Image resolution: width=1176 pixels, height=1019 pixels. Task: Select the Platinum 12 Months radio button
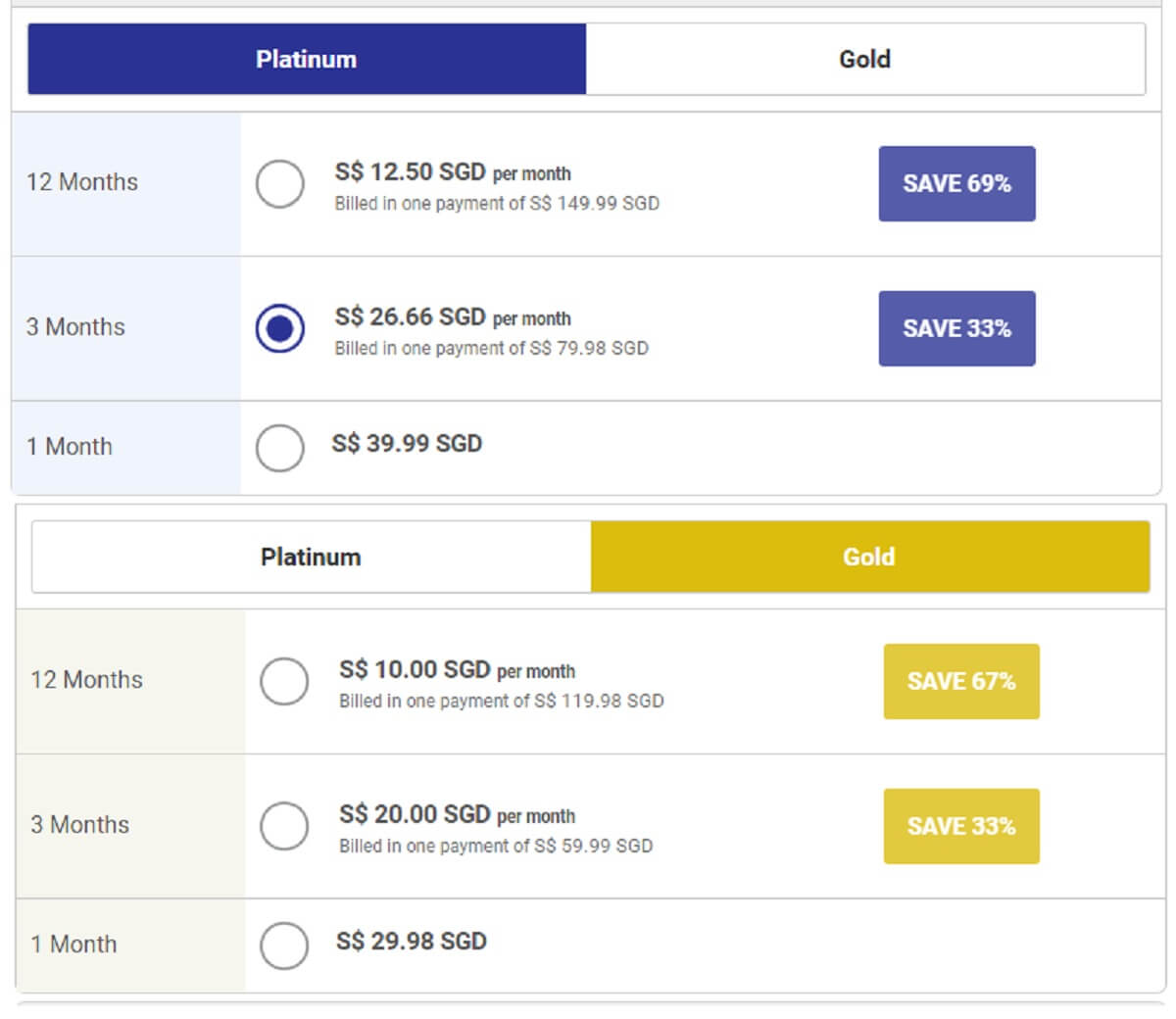[x=280, y=184]
